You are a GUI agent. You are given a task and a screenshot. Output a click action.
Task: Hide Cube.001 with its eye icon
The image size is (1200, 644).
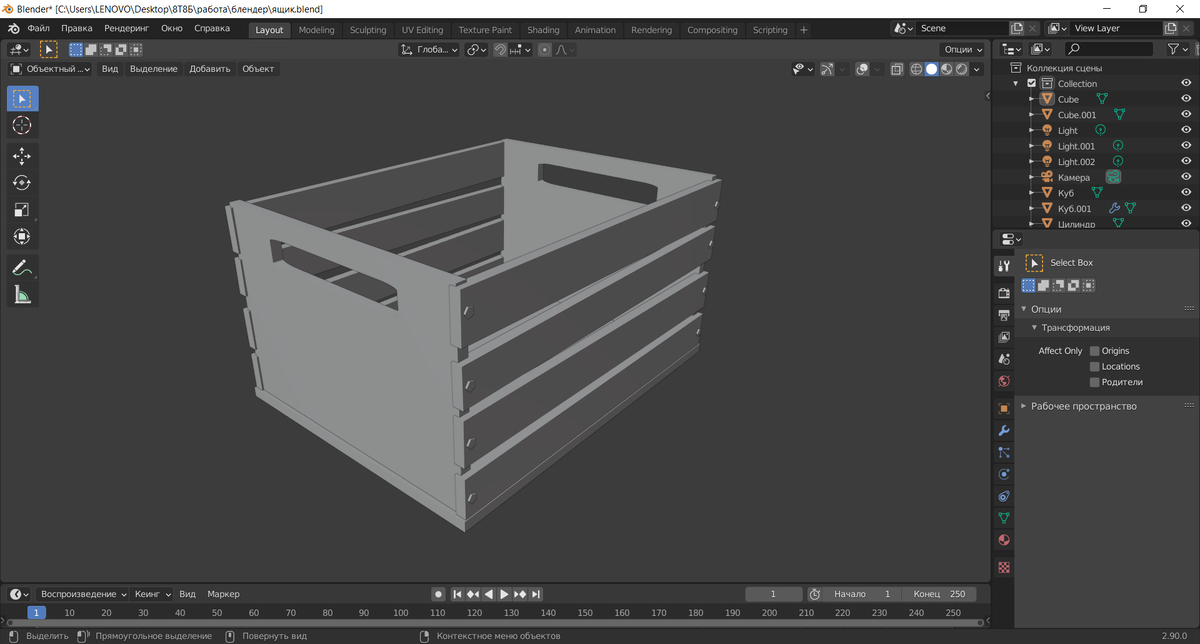[x=1186, y=115]
